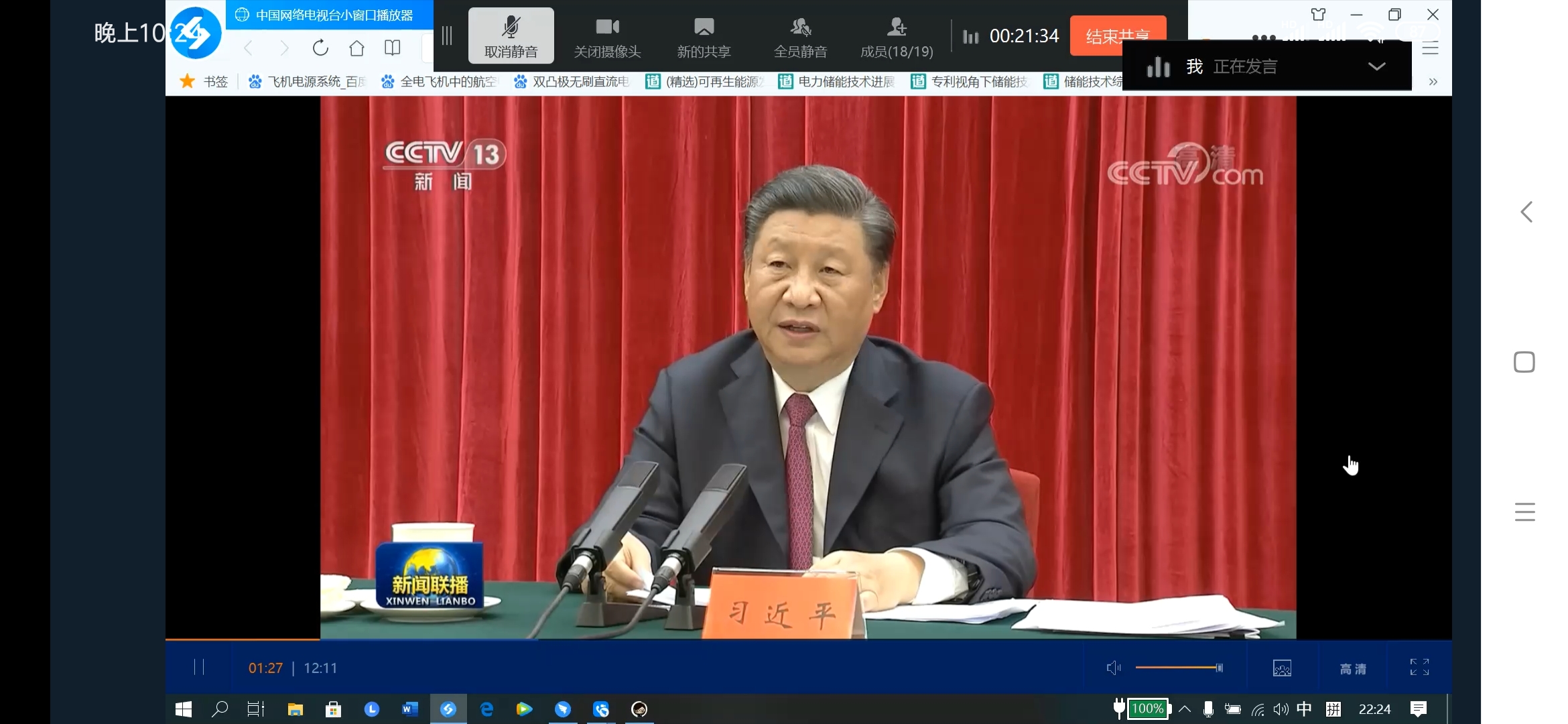Select the 中国网络电视台小窗口播放器 tab
The image size is (1568, 724).
328,15
